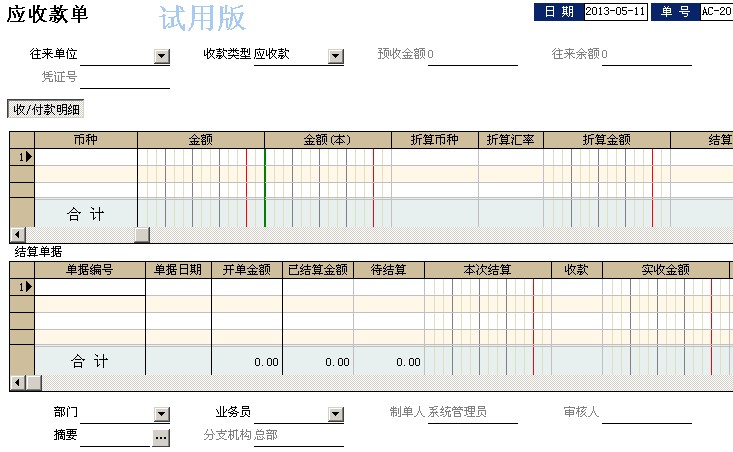Click left scroll arrow of payment detail grid
Image resolution: width=733 pixels, height=452 pixels.
[18, 235]
